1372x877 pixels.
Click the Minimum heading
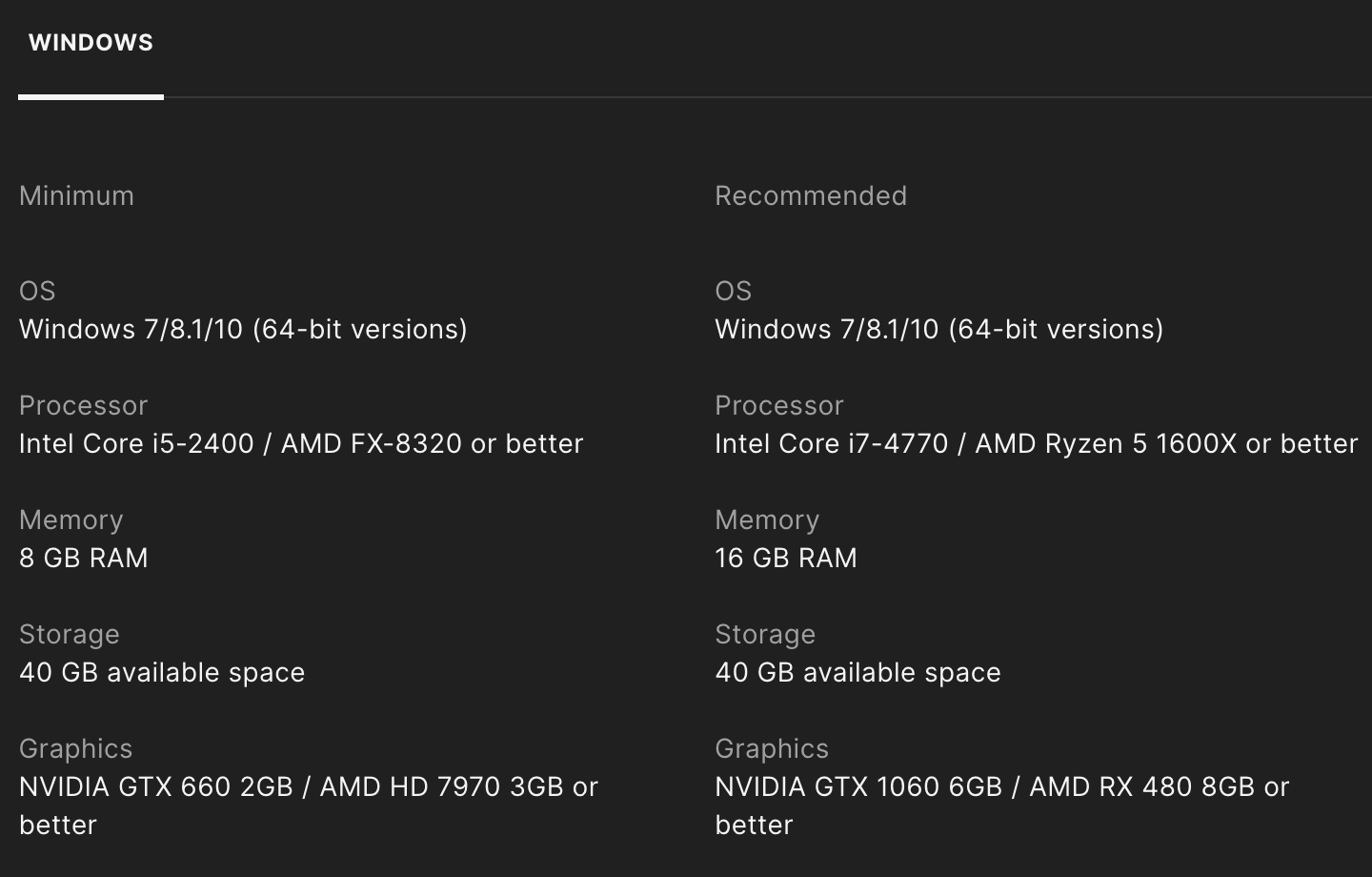click(76, 195)
